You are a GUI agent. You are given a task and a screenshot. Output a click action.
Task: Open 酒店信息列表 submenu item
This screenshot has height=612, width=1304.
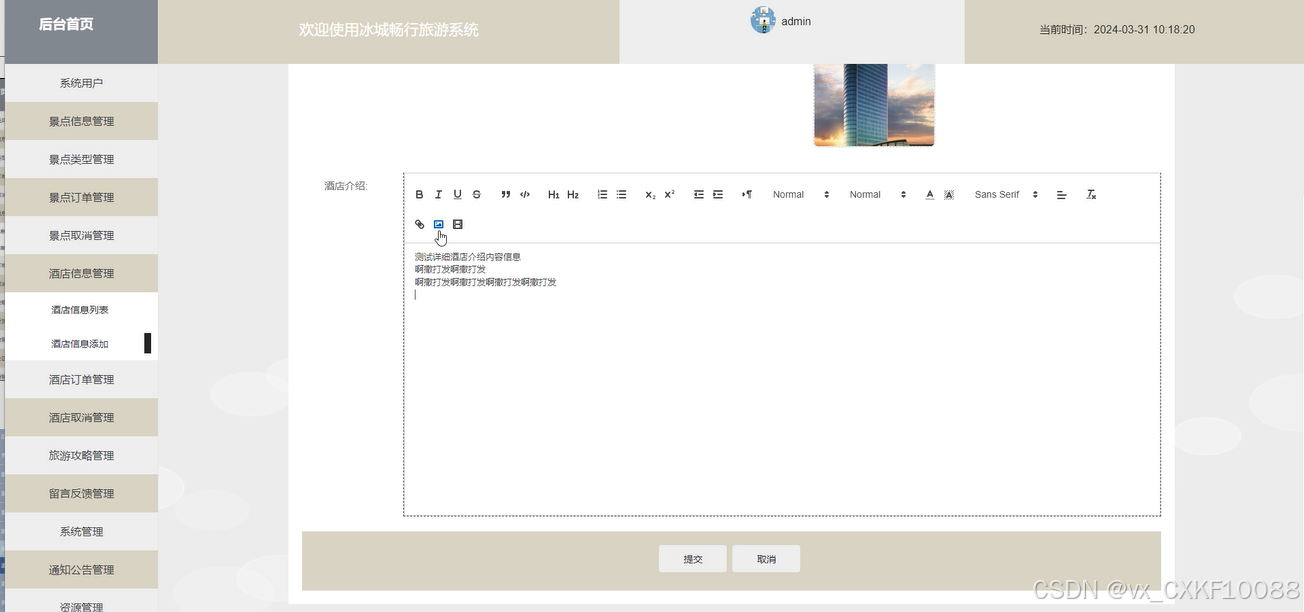coord(81,310)
